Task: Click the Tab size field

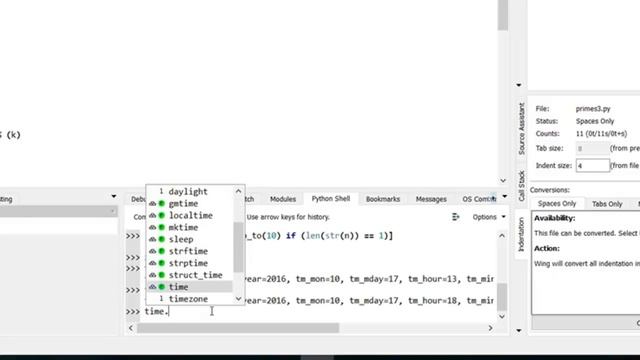Action: [592, 149]
